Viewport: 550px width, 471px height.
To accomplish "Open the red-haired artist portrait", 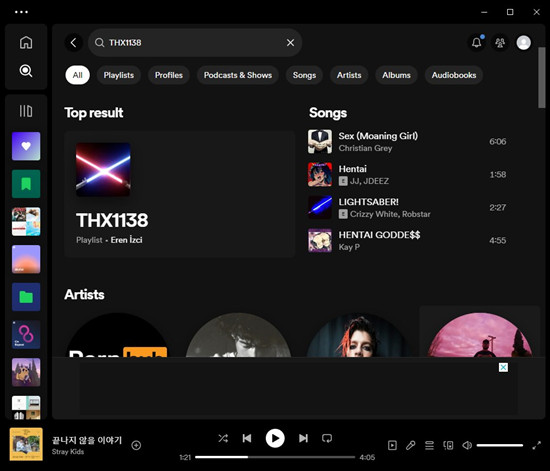I will pyautogui.click(x=358, y=335).
